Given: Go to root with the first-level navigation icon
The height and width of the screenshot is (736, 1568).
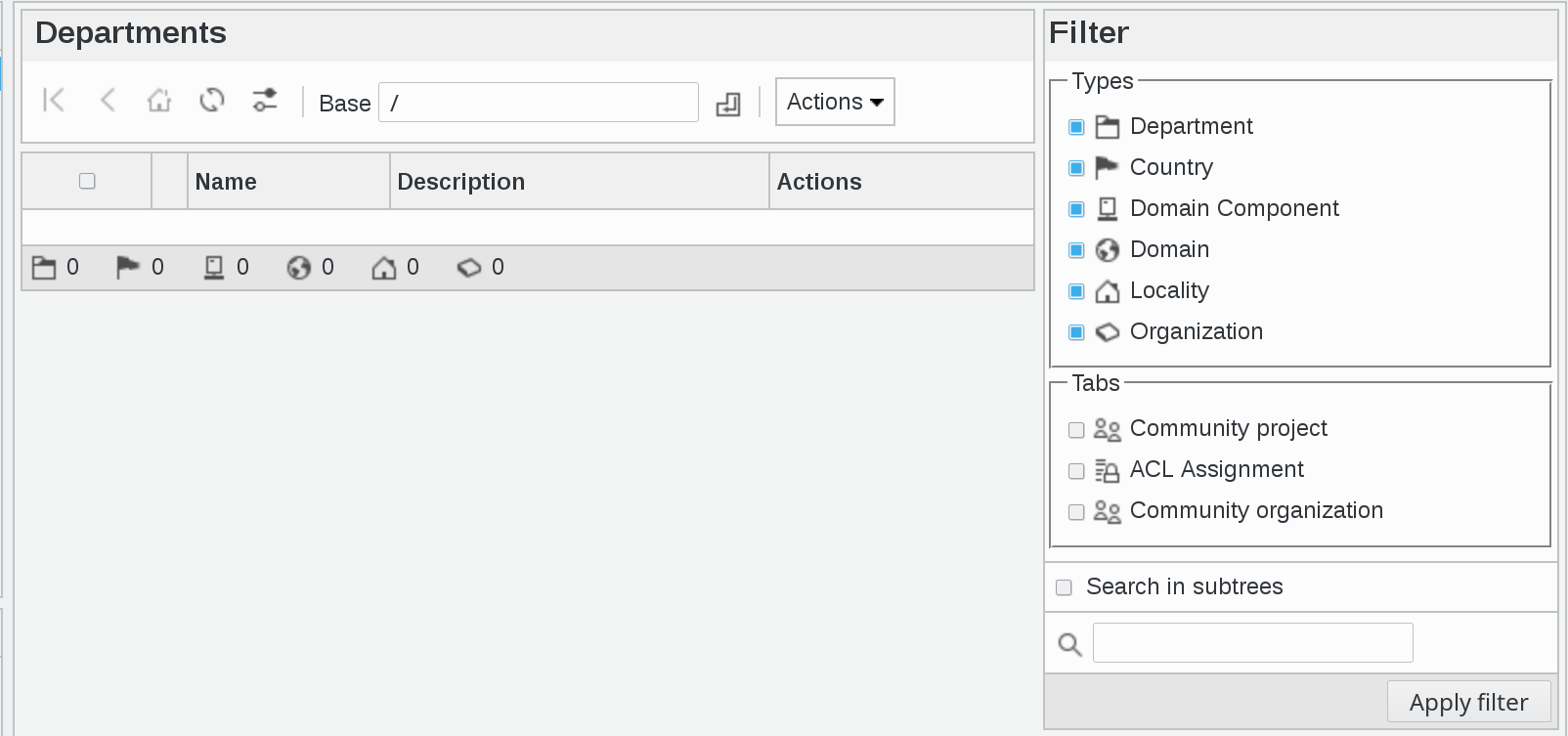Looking at the screenshot, I should (x=54, y=100).
